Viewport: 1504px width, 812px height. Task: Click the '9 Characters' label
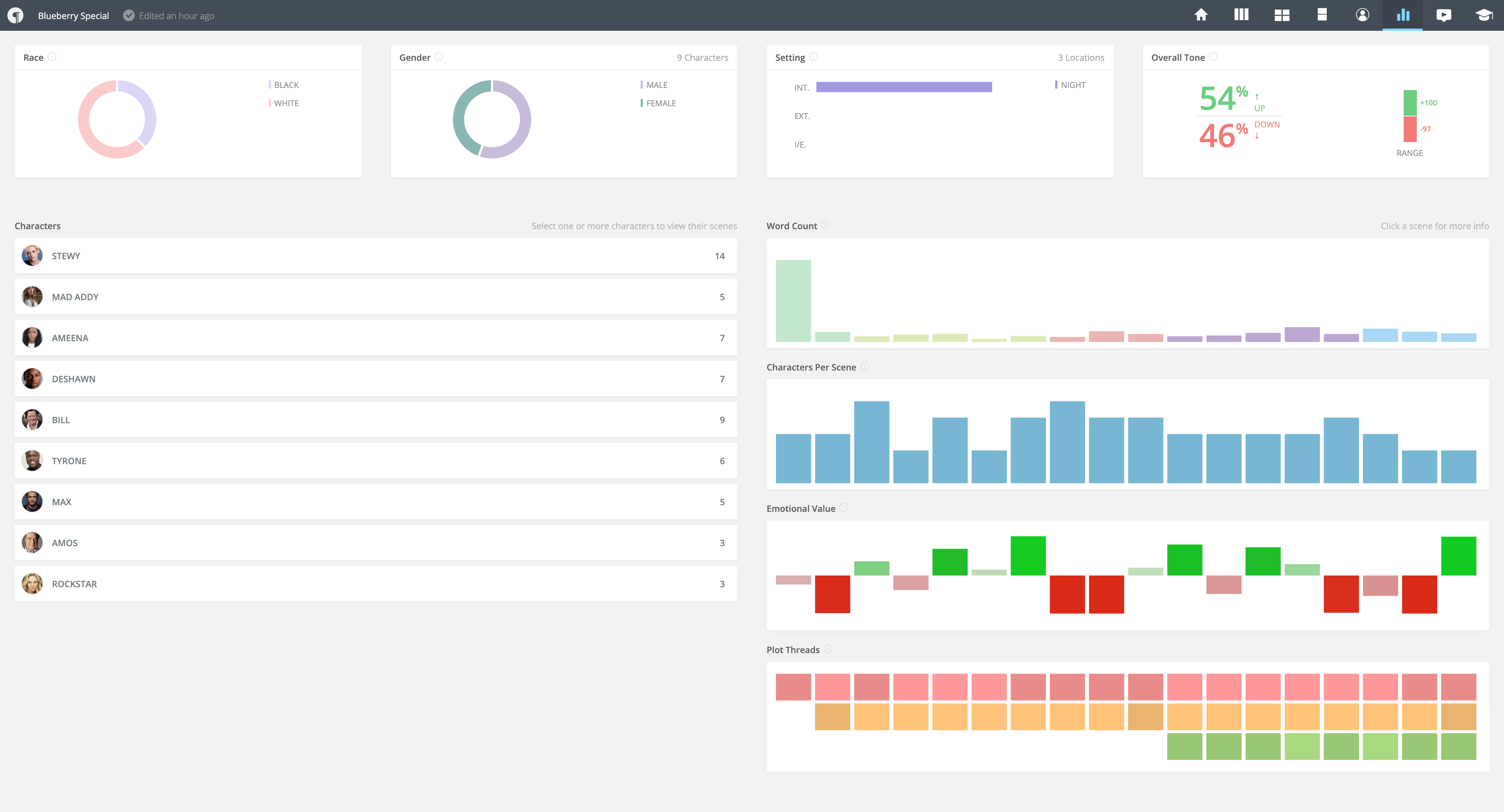pos(702,57)
